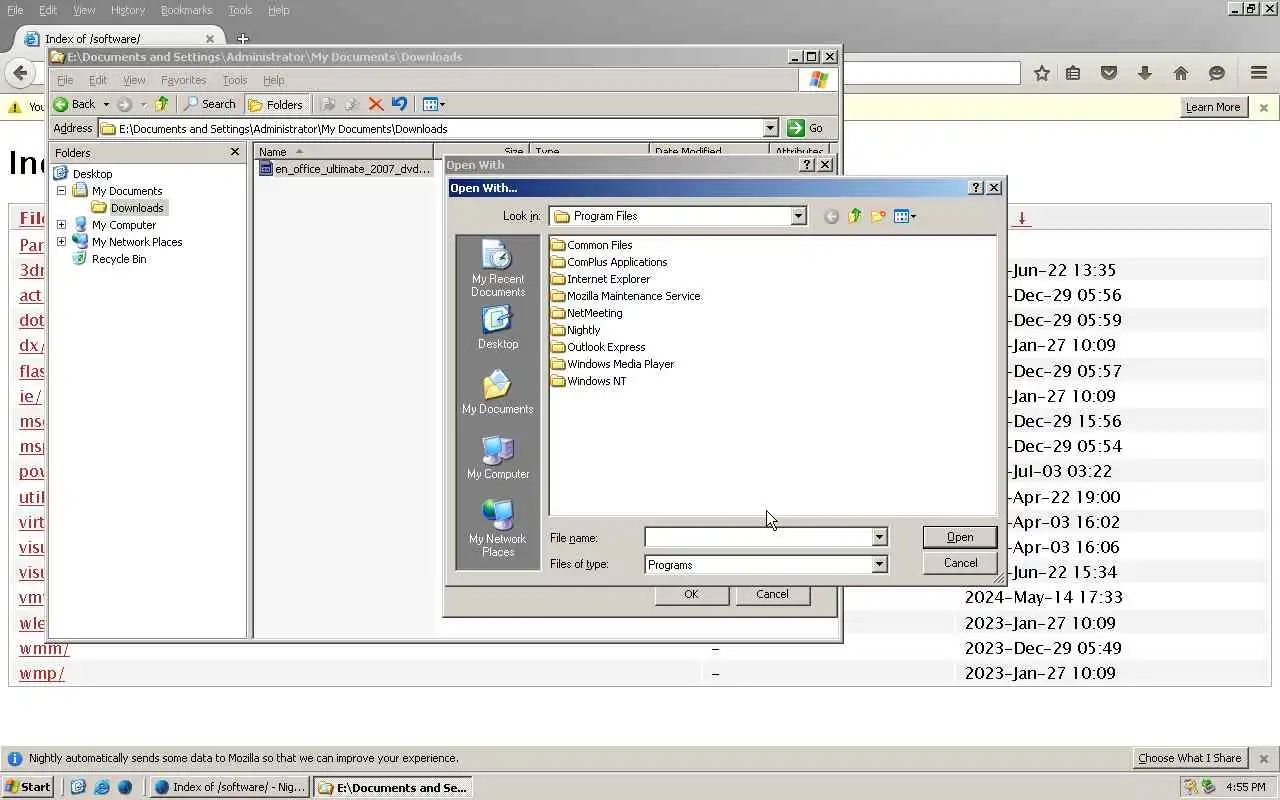Open My Network Places in places bar
Screen dimensions: 1280x800
(498, 528)
